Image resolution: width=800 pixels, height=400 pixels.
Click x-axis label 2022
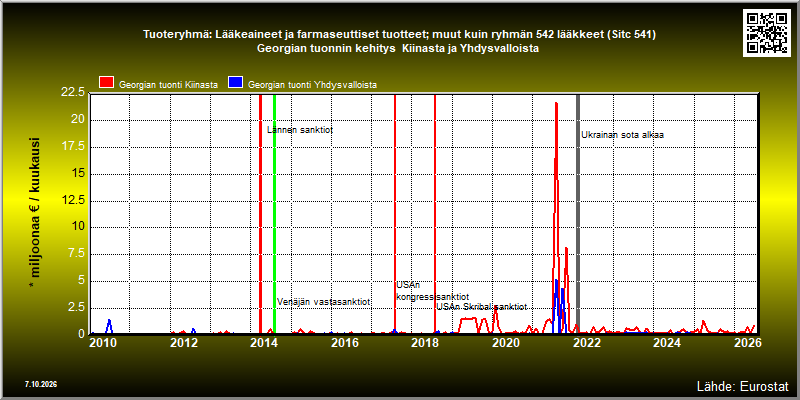586,342
